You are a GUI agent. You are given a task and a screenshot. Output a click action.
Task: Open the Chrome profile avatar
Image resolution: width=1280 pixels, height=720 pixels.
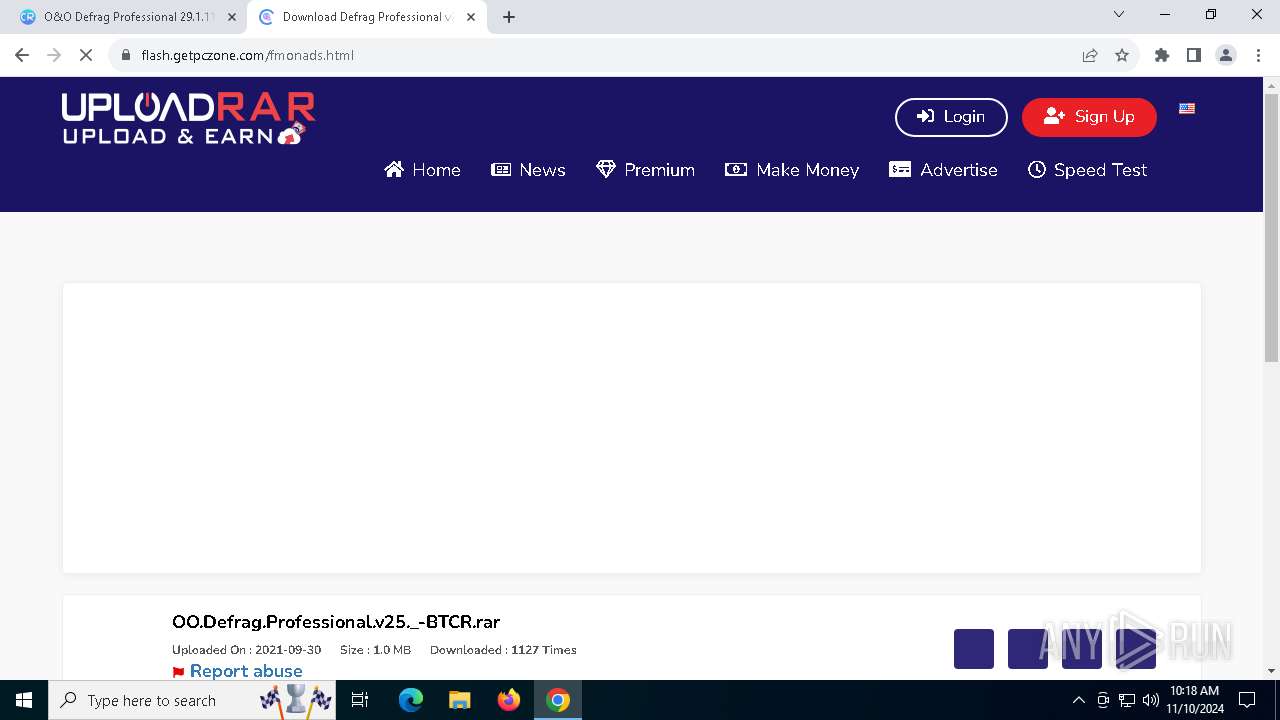[x=1226, y=55]
